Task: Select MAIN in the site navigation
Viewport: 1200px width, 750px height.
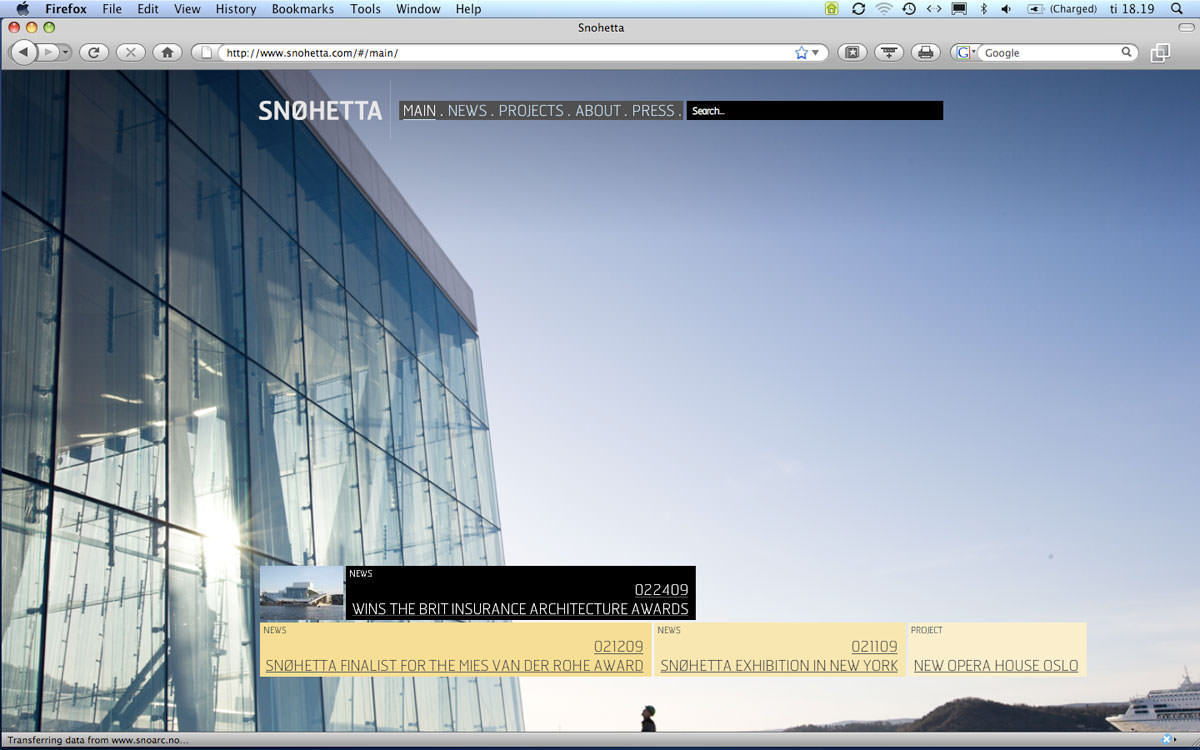Action: [419, 111]
